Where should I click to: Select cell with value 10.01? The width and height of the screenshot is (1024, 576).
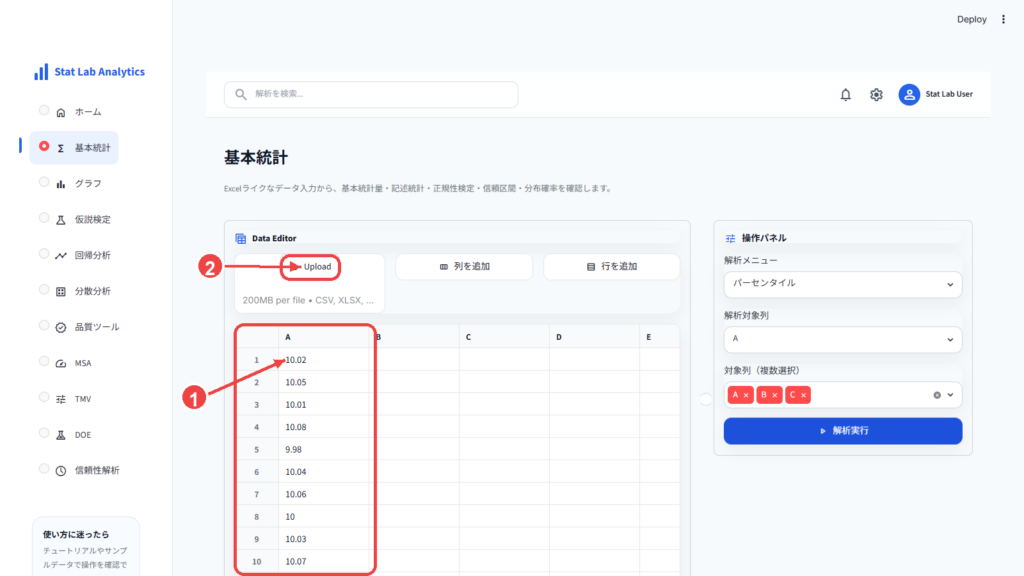click(x=324, y=405)
